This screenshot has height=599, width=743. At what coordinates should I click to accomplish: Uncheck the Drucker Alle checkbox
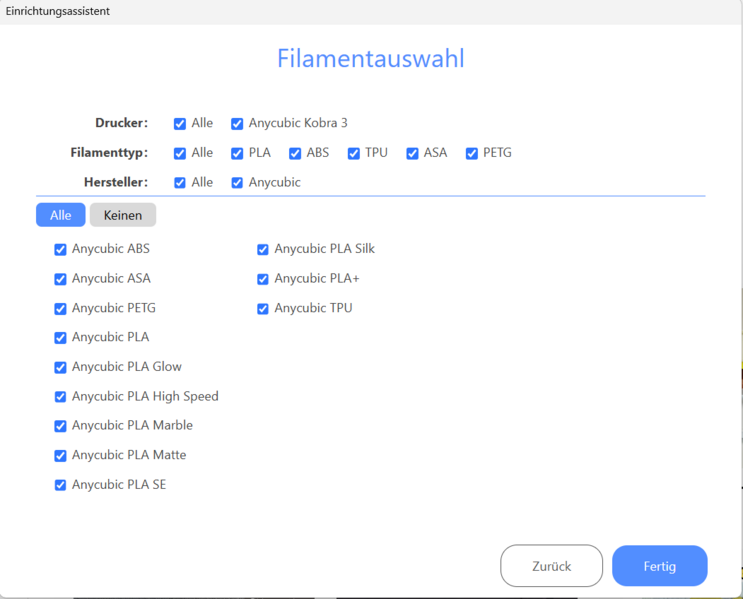pyautogui.click(x=180, y=124)
